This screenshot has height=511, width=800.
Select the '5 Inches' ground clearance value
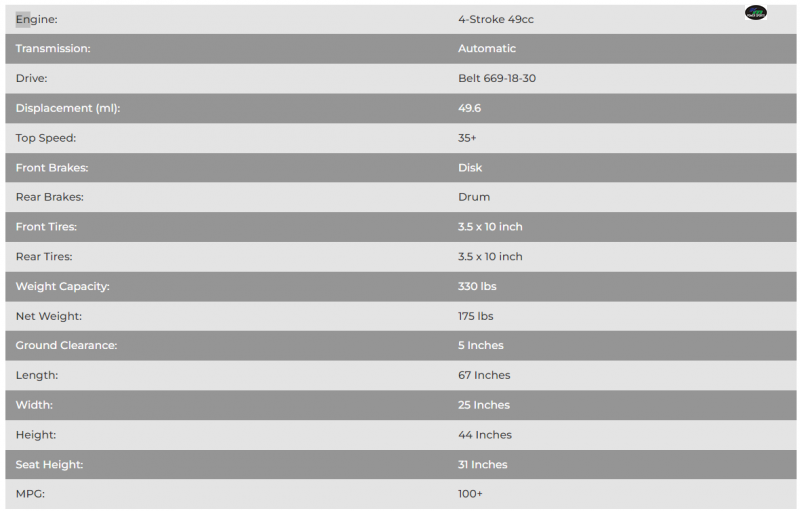(x=481, y=346)
